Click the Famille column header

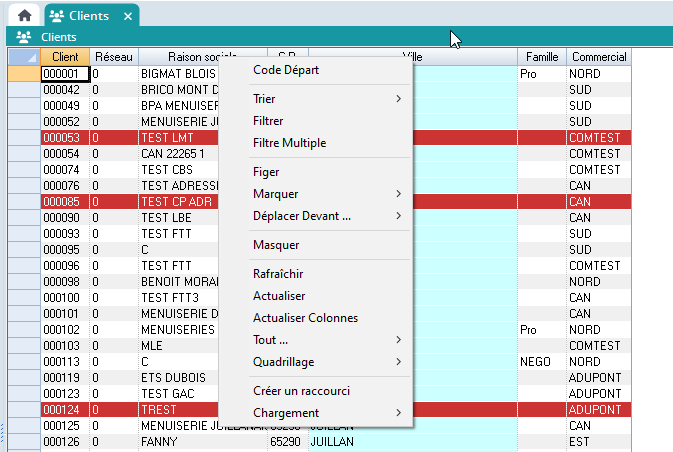tap(541, 57)
